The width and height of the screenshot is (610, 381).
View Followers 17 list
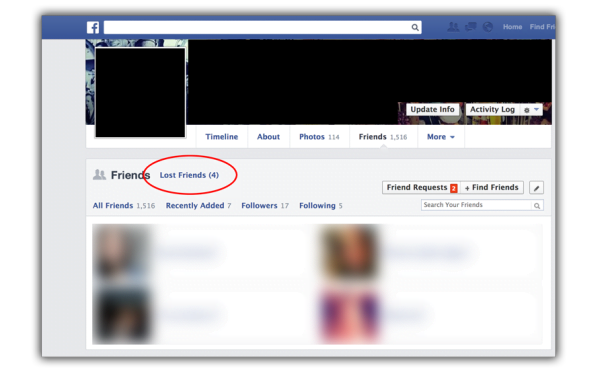[x=265, y=205]
